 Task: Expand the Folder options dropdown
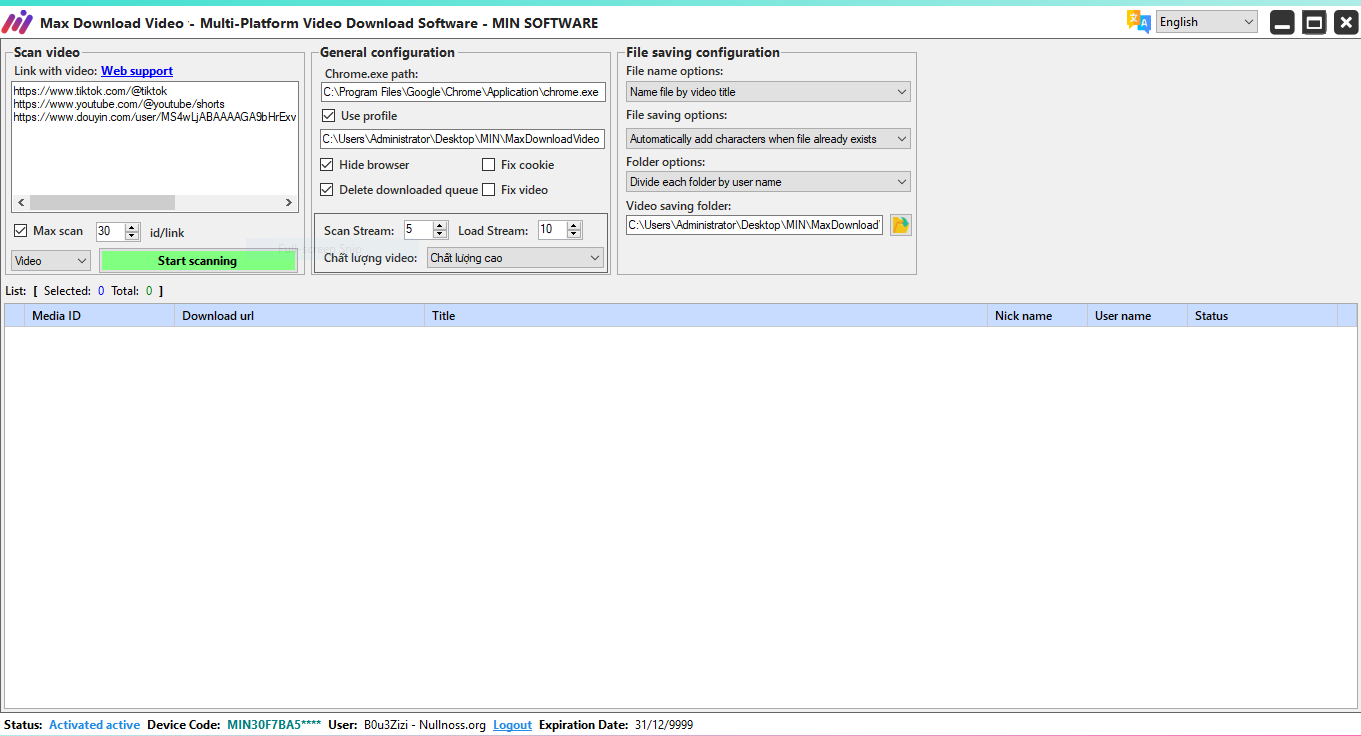point(768,182)
